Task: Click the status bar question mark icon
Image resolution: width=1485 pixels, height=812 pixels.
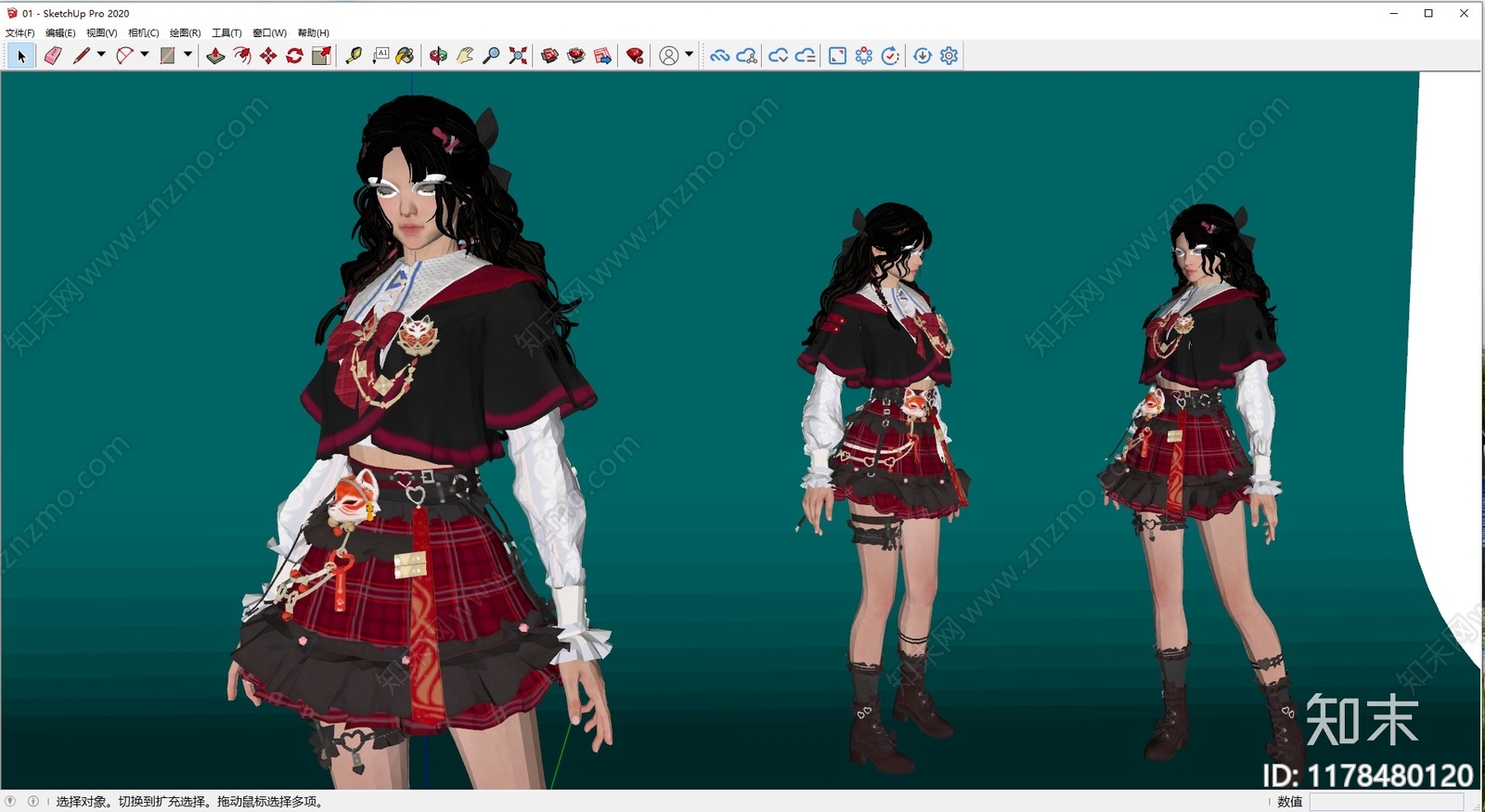Action: 10,801
